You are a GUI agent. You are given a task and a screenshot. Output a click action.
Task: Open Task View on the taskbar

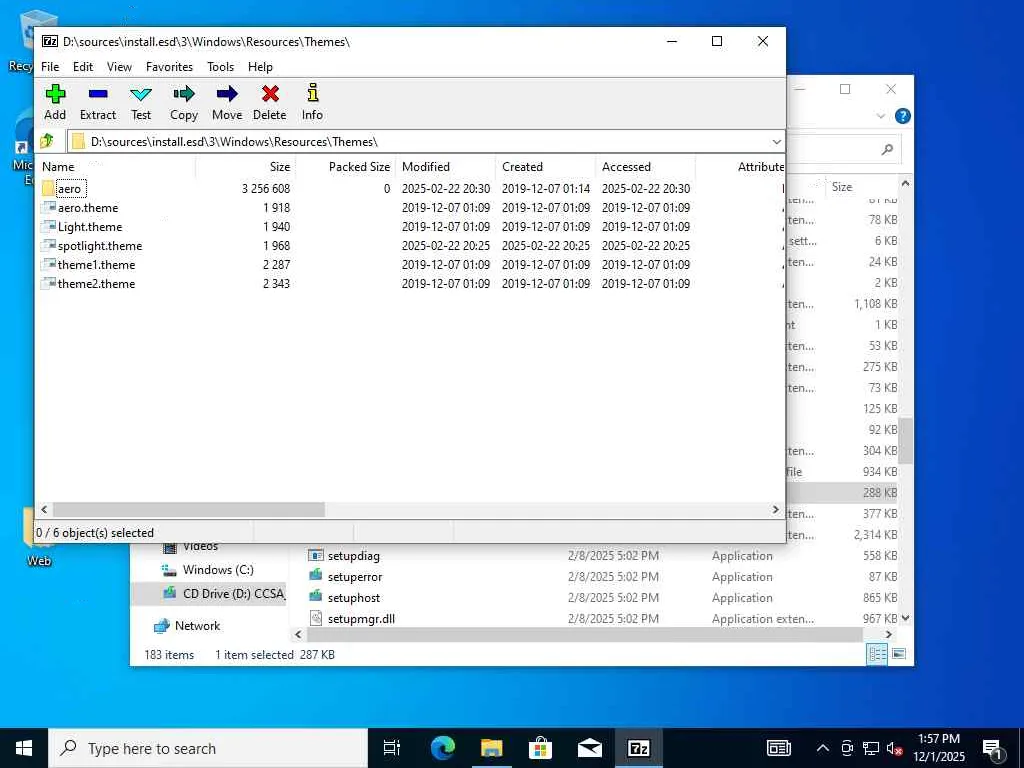pyautogui.click(x=392, y=748)
